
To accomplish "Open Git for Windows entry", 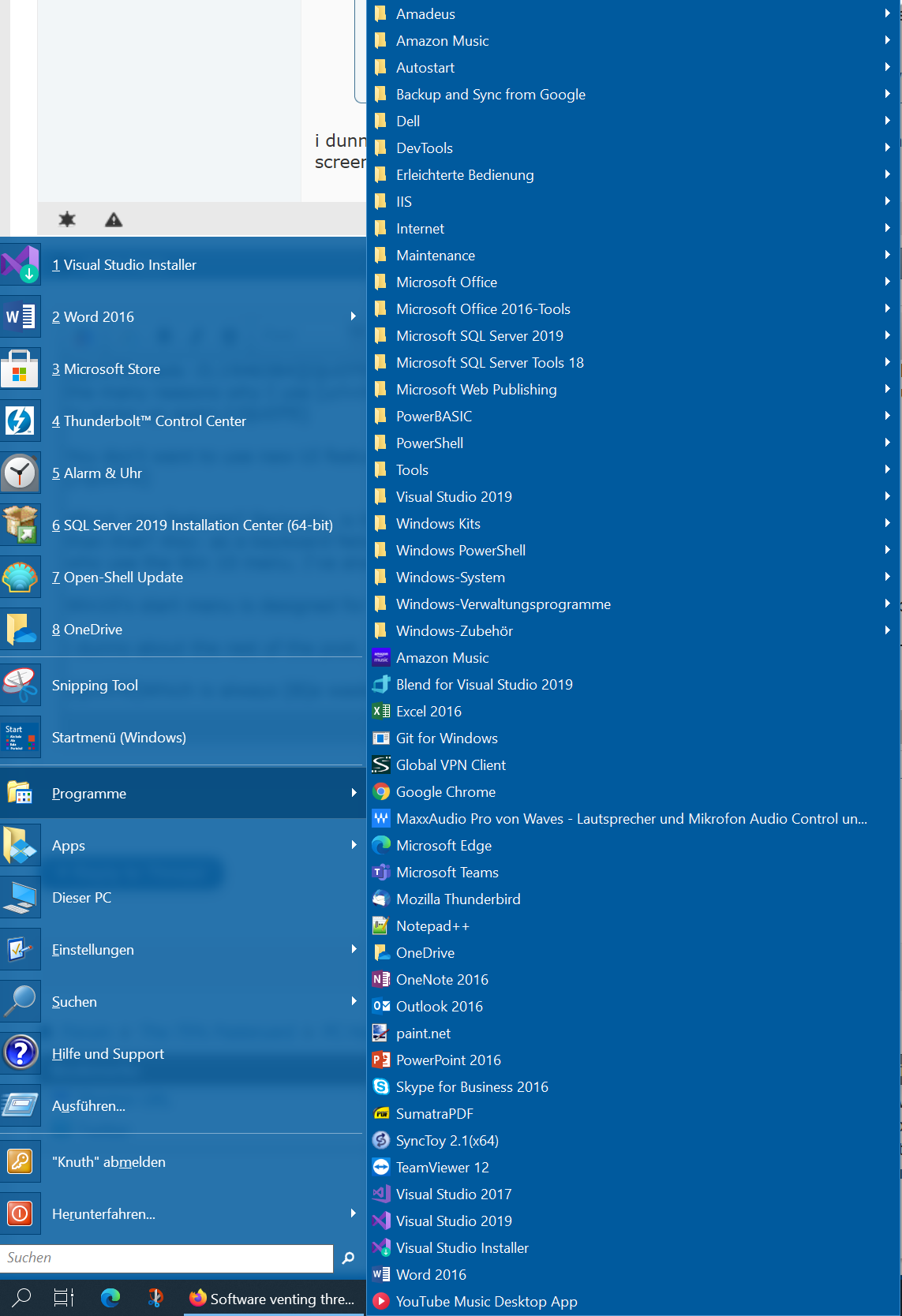I will (633, 738).
